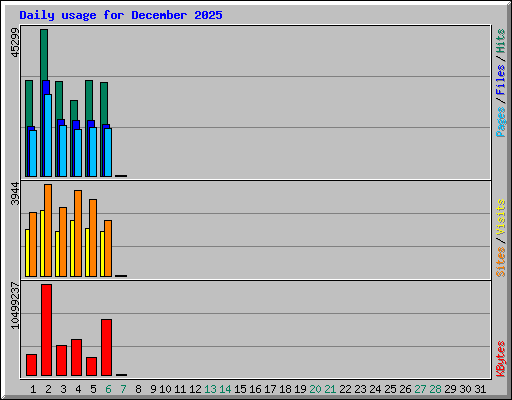This screenshot has width=512, height=400.
Task: Click the x-axis day label 23
Action: tap(360, 389)
